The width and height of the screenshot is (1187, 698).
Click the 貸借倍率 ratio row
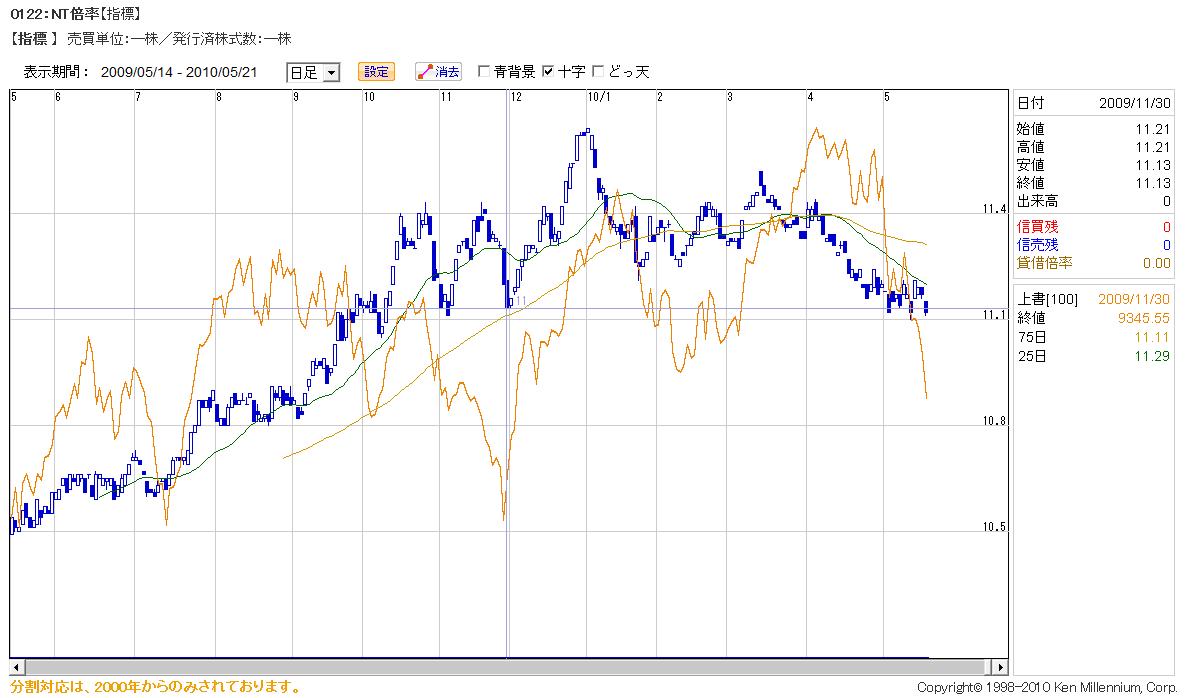coord(1093,263)
